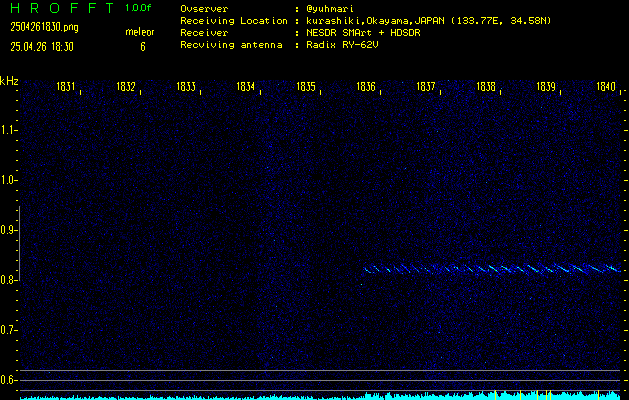Click the meteor count value 6
The width and height of the screenshot is (629, 400).
143,47
